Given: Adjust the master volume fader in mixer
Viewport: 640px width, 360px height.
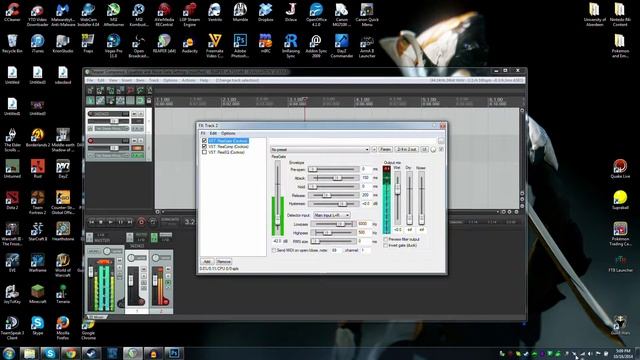Looking at the screenshot, I should [x=91, y=273].
